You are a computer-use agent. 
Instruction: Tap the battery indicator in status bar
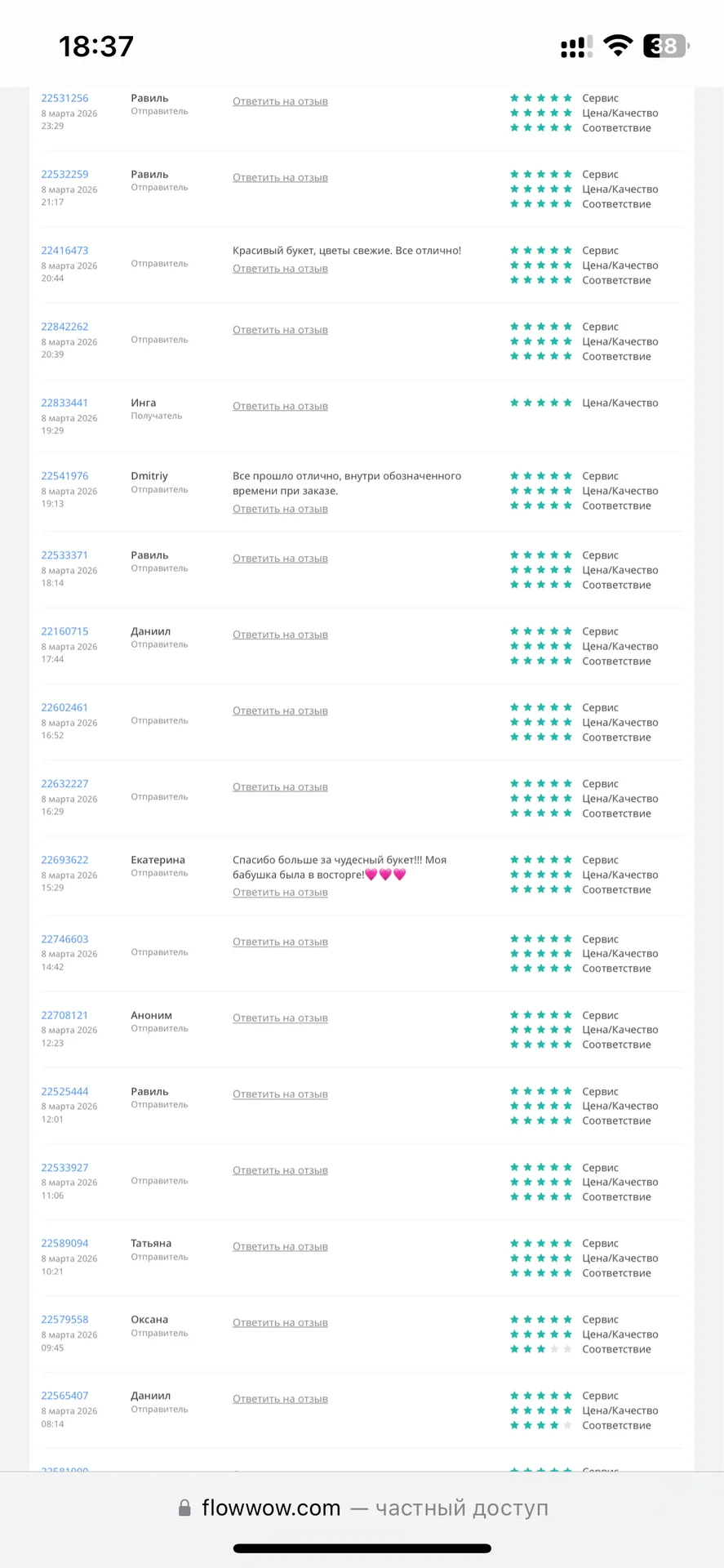(666, 46)
